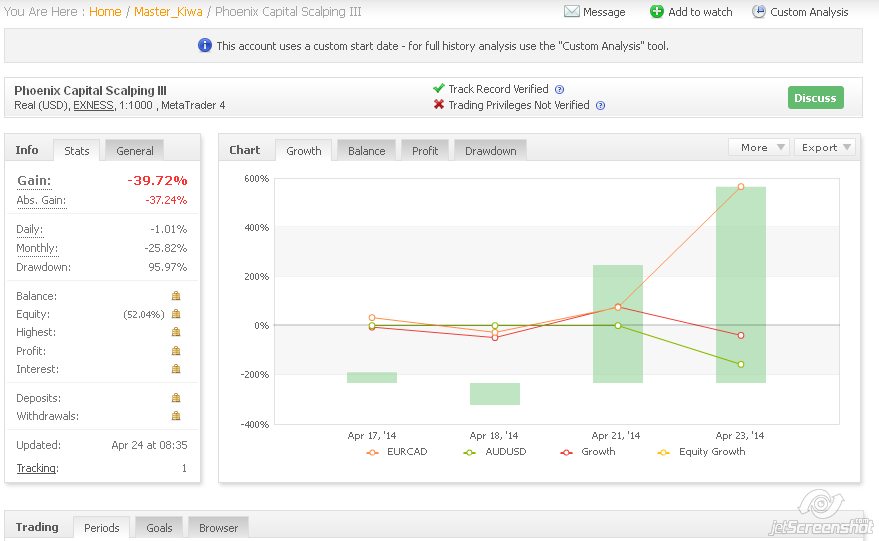Screen dimensions: 879x541
Task: Open Custom Analysis via its clock icon
Action: coord(759,12)
